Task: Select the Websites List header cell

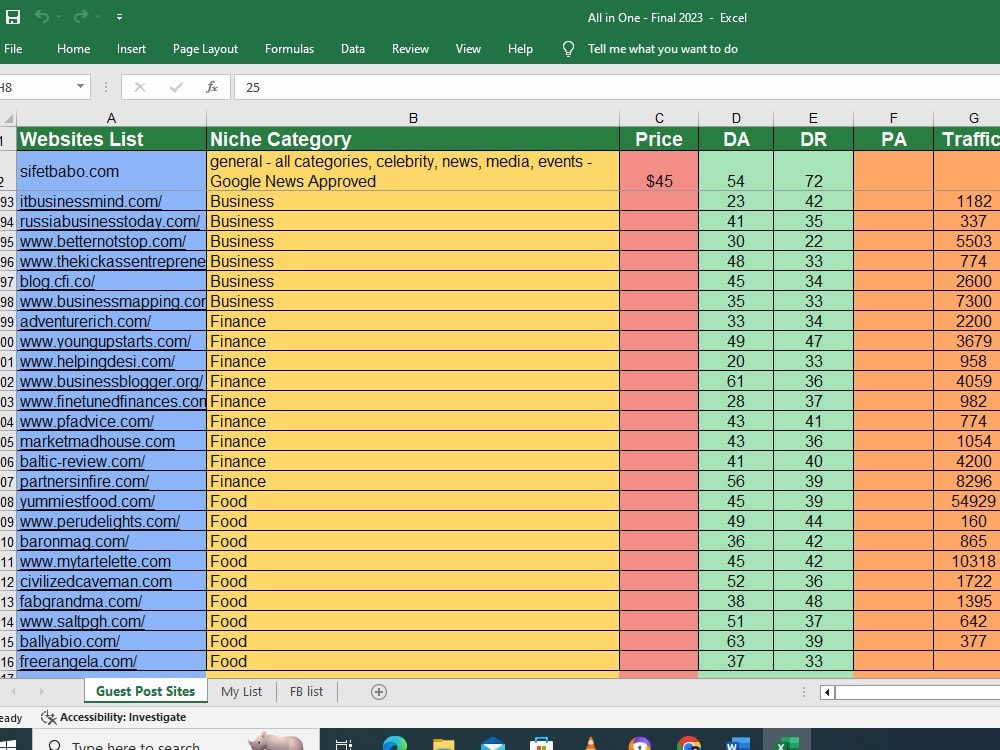Action: [112, 139]
